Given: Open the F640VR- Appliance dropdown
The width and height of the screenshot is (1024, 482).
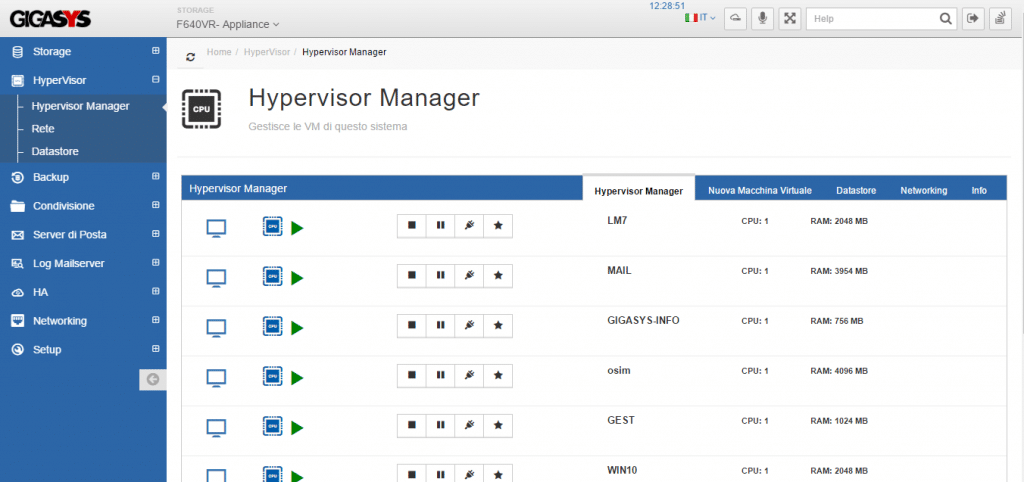Looking at the screenshot, I should click(x=228, y=24).
